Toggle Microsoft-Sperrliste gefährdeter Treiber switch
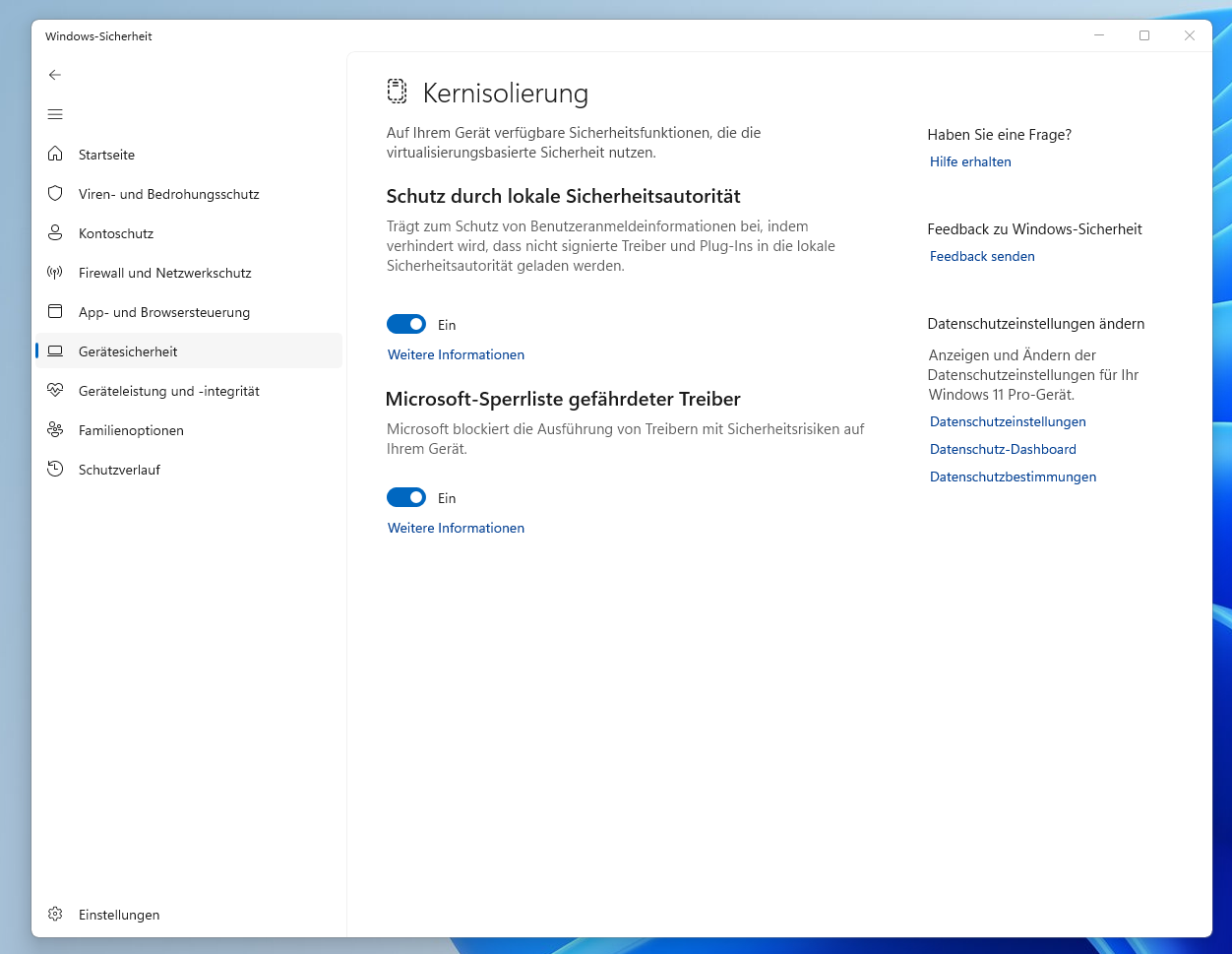Screen dimensions: 1232x954 tap(406, 498)
